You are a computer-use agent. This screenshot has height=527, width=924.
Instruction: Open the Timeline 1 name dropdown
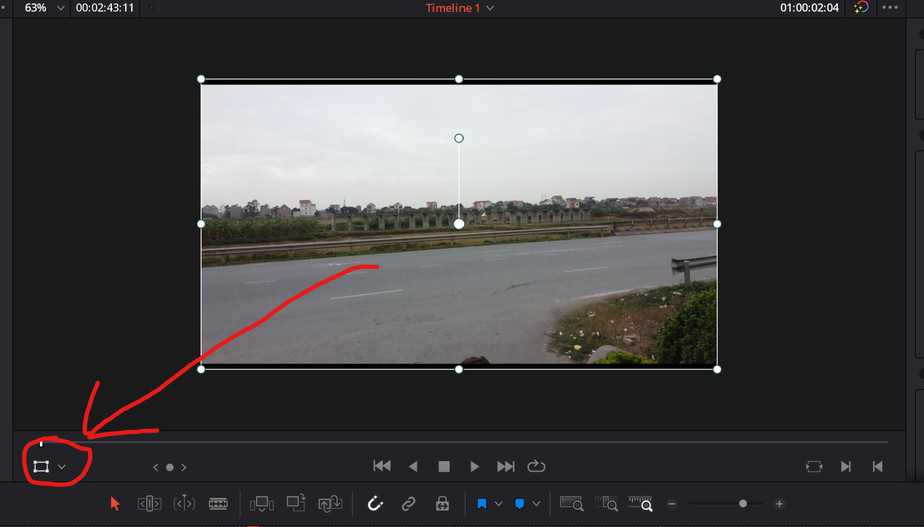(x=490, y=8)
